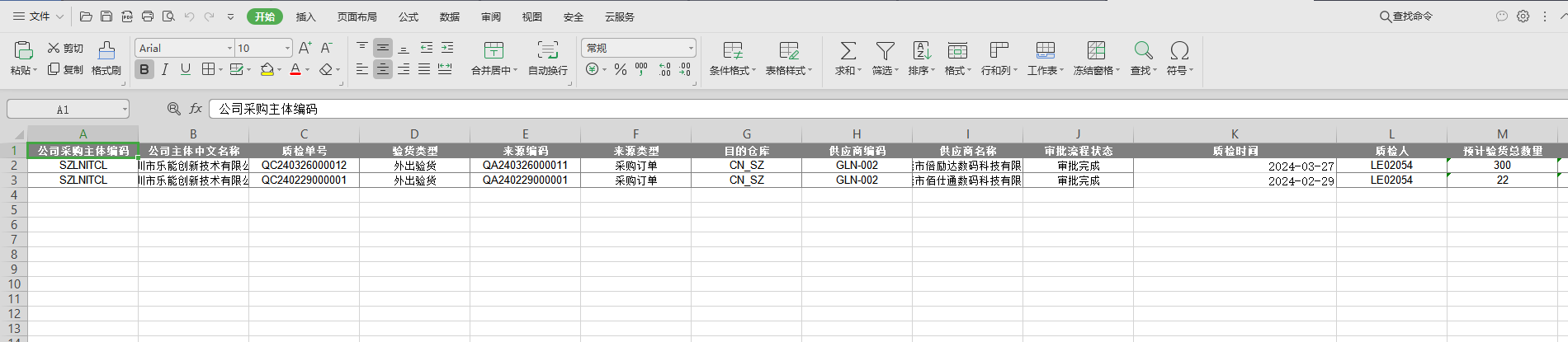Click the decrease indent icon
The height and width of the screenshot is (342, 1568).
tap(426, 48)
